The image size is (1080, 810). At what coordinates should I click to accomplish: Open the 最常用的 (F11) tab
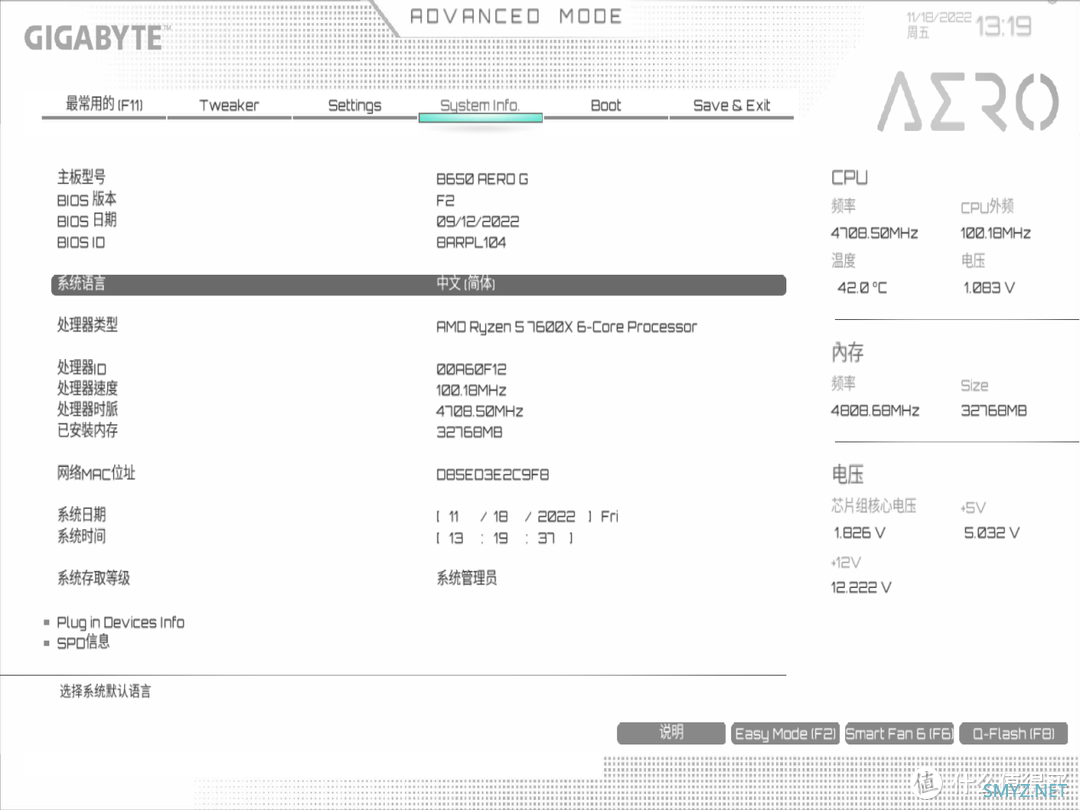click(x=104, y=105)
